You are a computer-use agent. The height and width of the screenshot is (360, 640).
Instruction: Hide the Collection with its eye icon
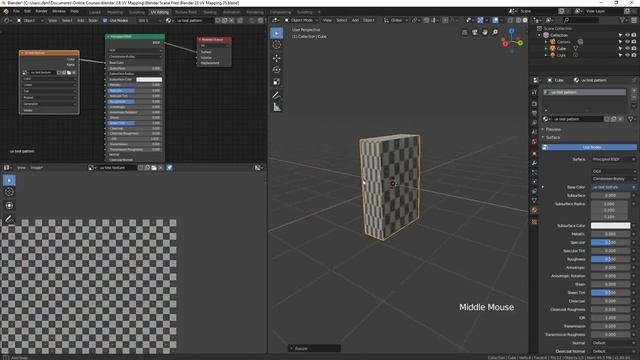(x=627, y=35)
